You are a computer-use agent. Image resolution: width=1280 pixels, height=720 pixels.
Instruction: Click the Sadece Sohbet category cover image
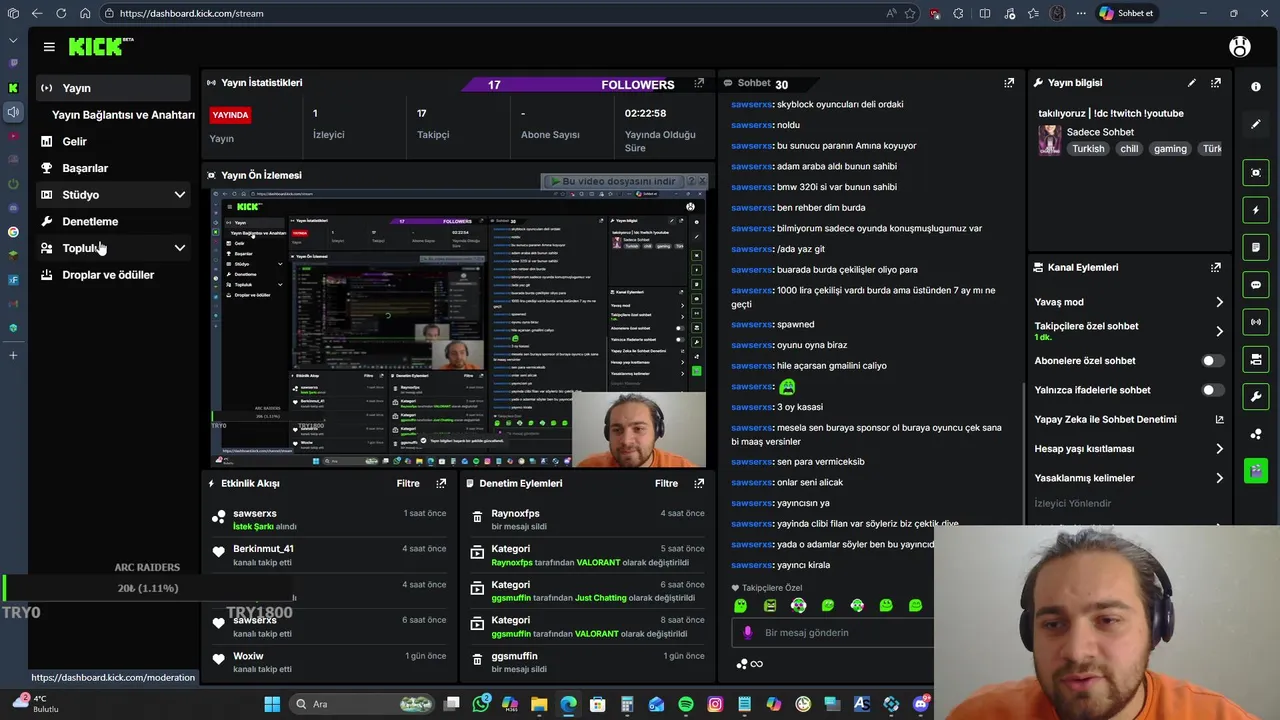coord(1049,140)
